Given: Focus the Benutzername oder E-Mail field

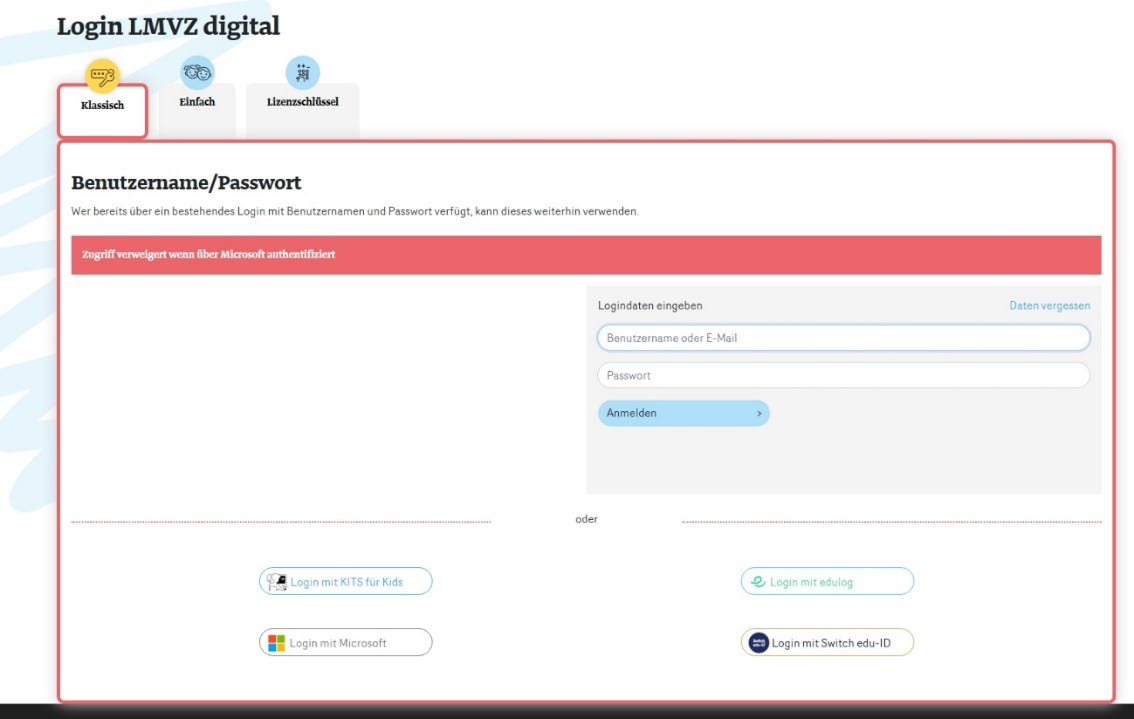Looking at the screenshot, I should tap(843, 338).
